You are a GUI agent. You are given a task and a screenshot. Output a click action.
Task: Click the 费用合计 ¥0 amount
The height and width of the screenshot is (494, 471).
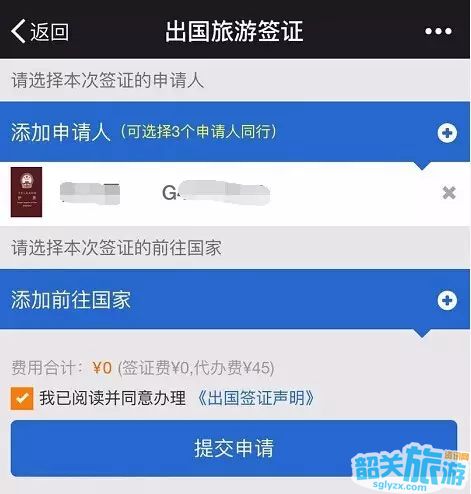(102, 368)
